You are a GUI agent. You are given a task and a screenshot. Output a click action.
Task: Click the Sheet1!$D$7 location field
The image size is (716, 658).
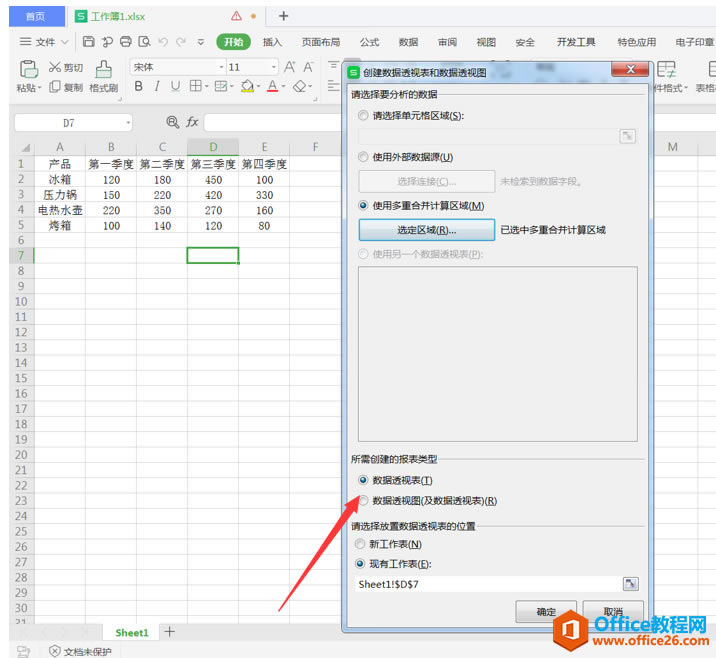click(488, 584)
